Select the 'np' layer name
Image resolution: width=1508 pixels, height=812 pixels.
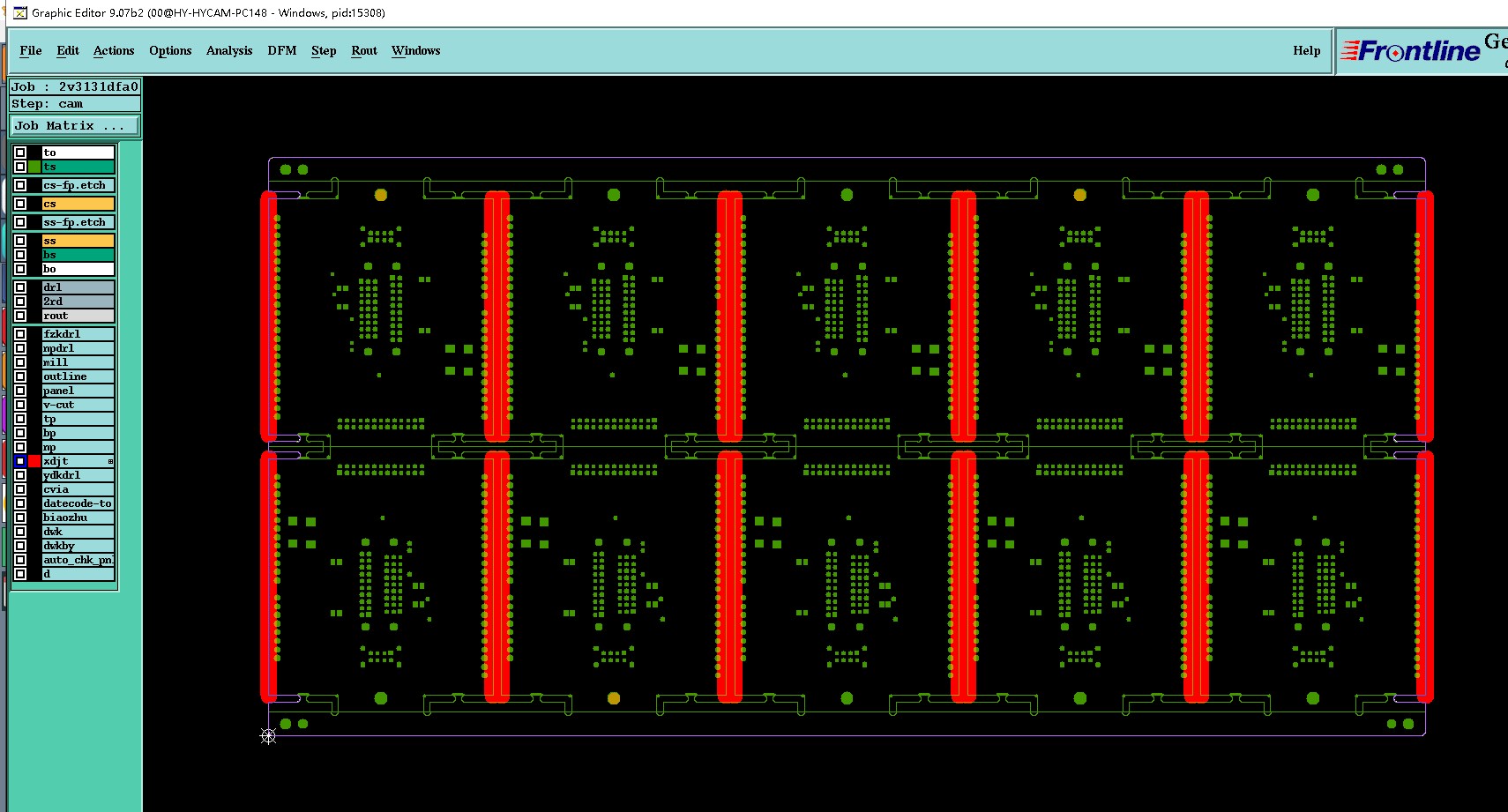click(x=78, y=447)
